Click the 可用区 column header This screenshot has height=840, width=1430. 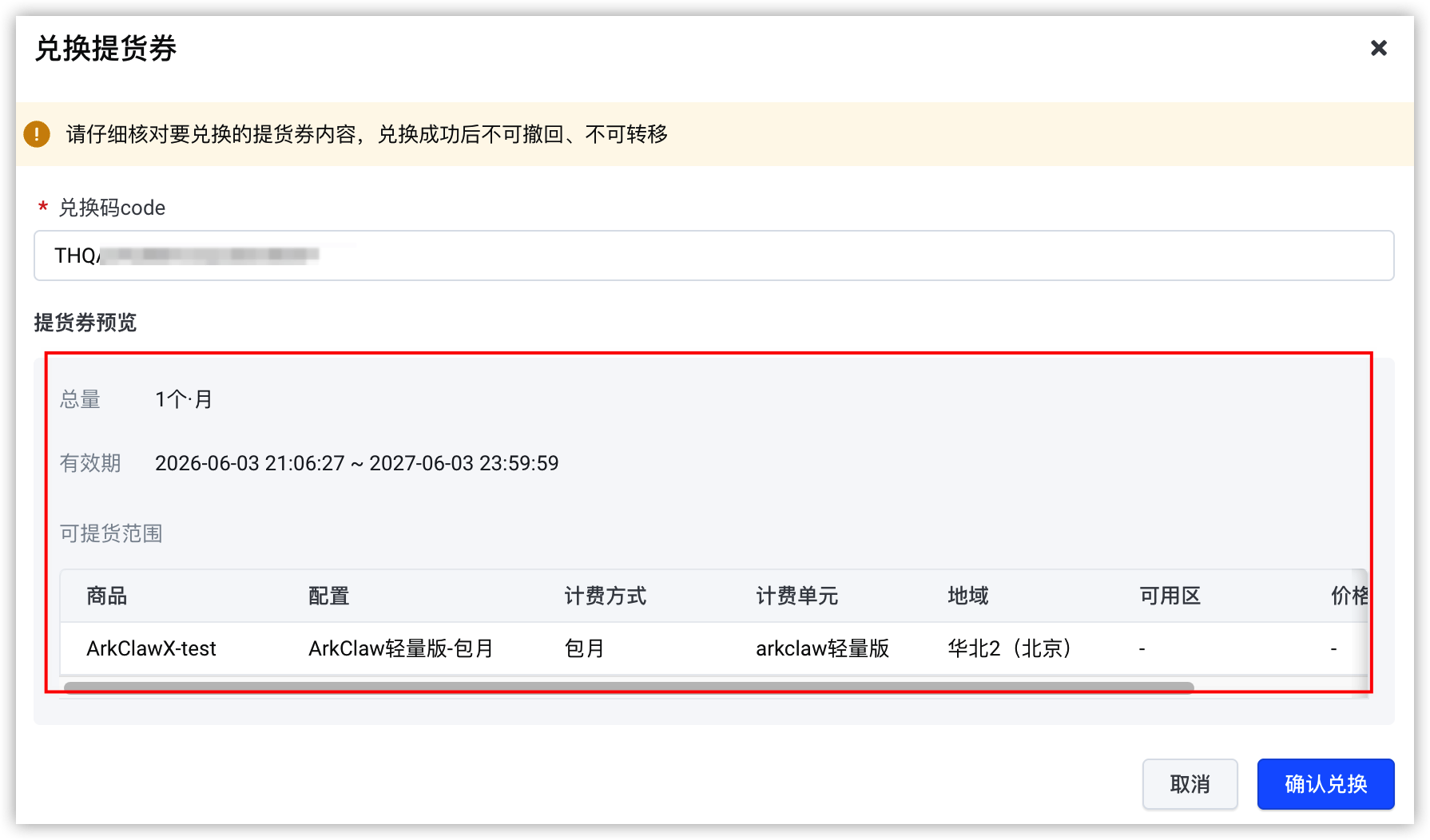pyautogui.click(x=1170, y=596)
